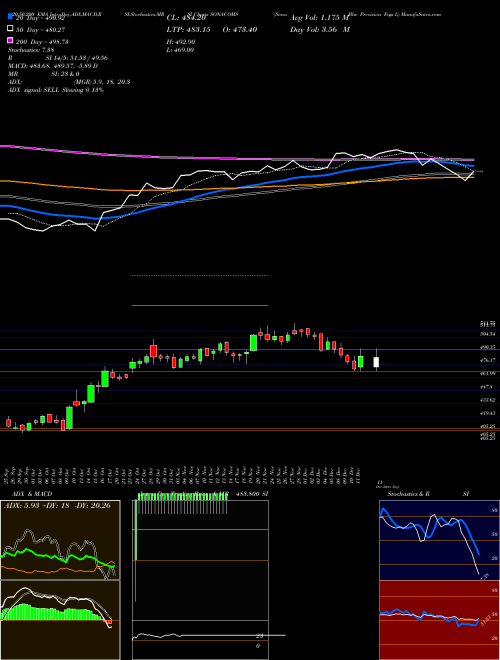Open the red RSI panel chart

439,620
